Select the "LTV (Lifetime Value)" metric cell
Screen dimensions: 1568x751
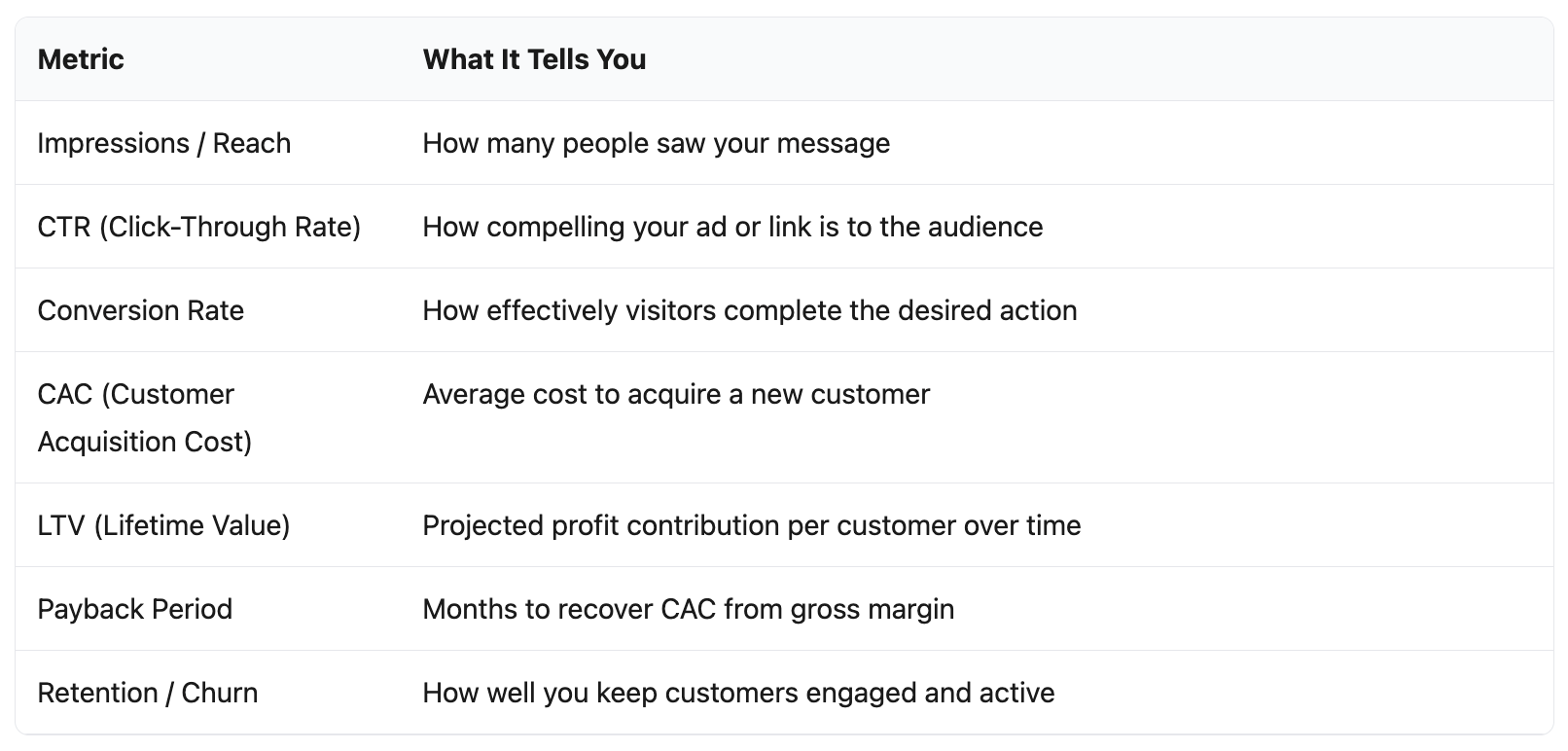pyautogui.click(x=163, y=525)
